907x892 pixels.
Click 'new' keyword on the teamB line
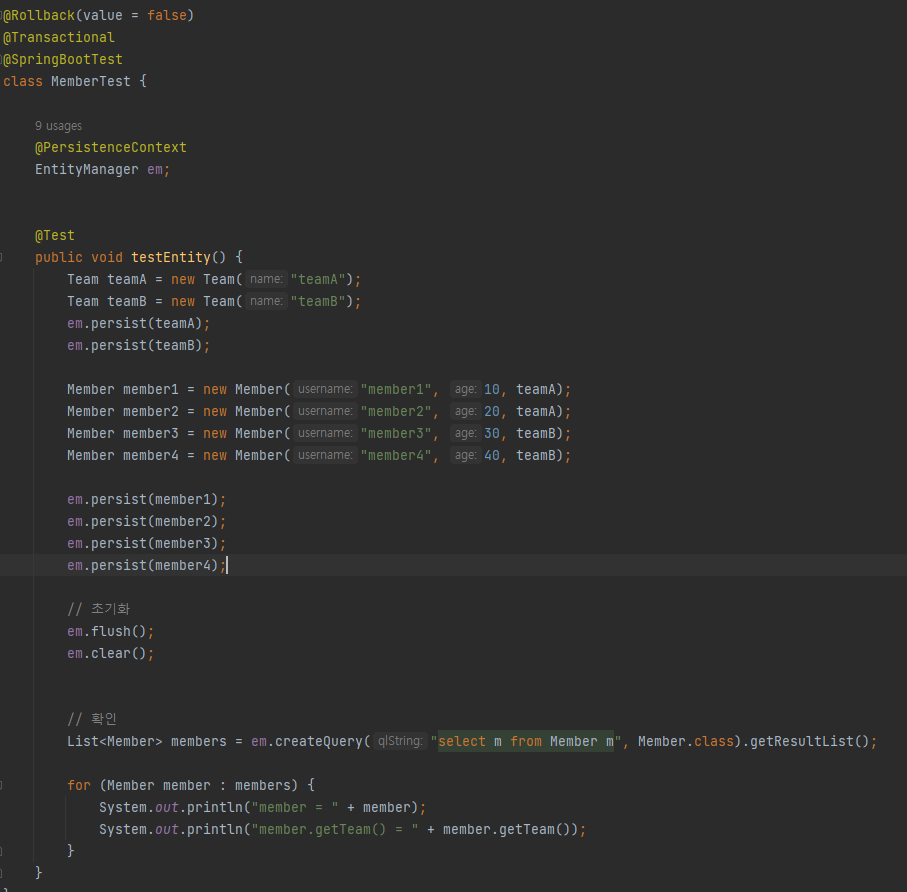[x=183, y=301]
